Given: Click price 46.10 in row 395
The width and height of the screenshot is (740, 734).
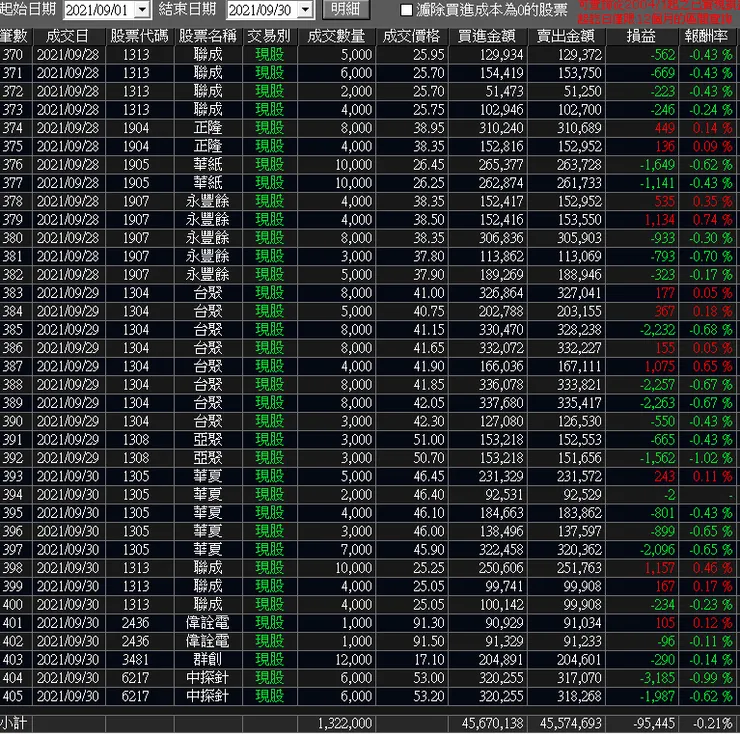Looking at the screenshot, I should [429, 513].
